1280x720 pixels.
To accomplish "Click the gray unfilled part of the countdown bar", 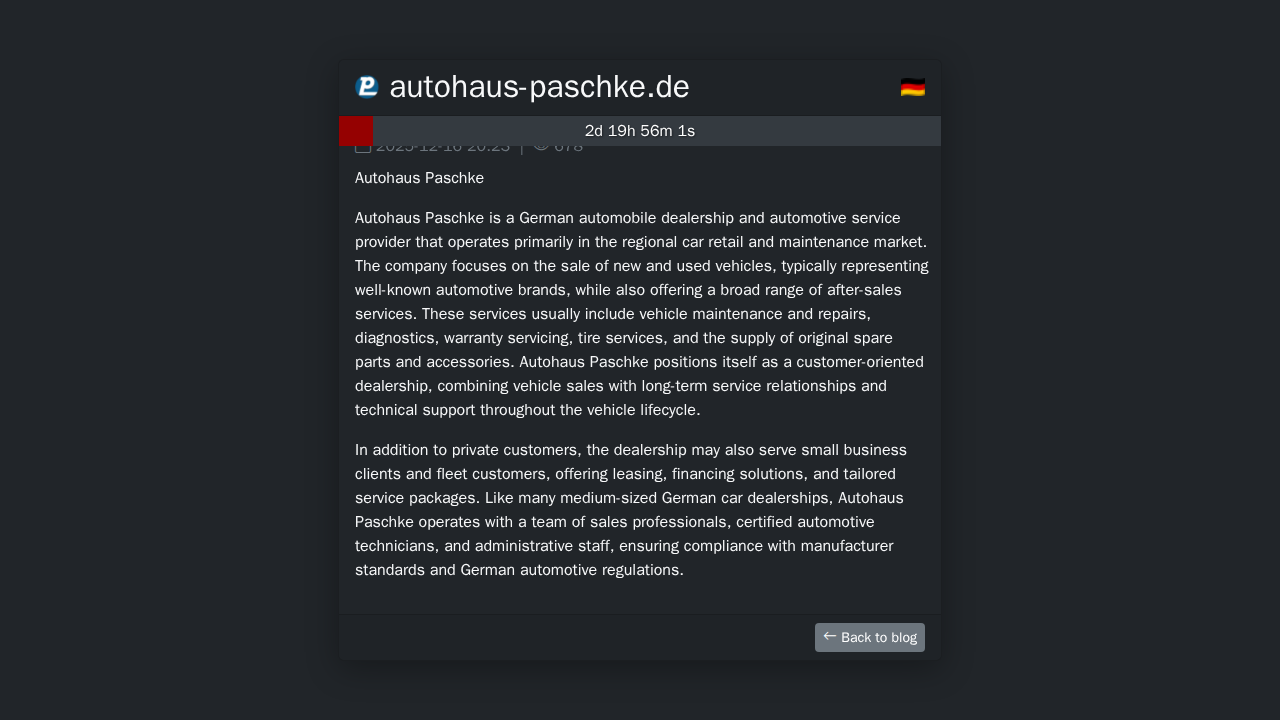I will [x=800, y=131].
